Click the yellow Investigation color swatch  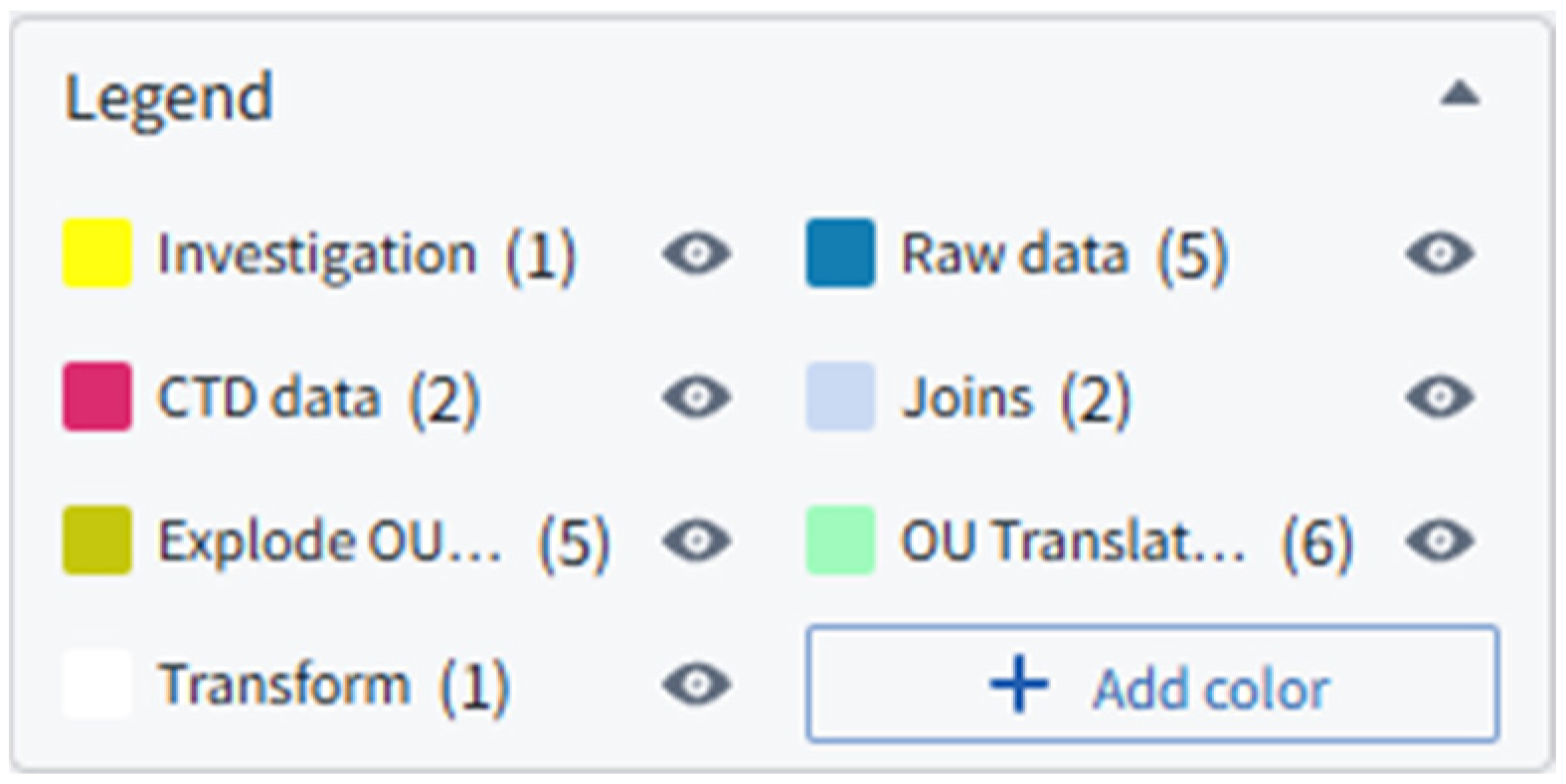pyautogui.click(x=97, y=253)
